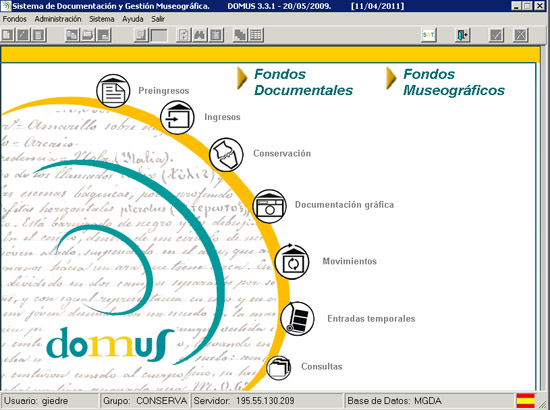Click the 'Servidor: 195.55.130.209' status entry
The image size is (550, 410).
(267, 401)
